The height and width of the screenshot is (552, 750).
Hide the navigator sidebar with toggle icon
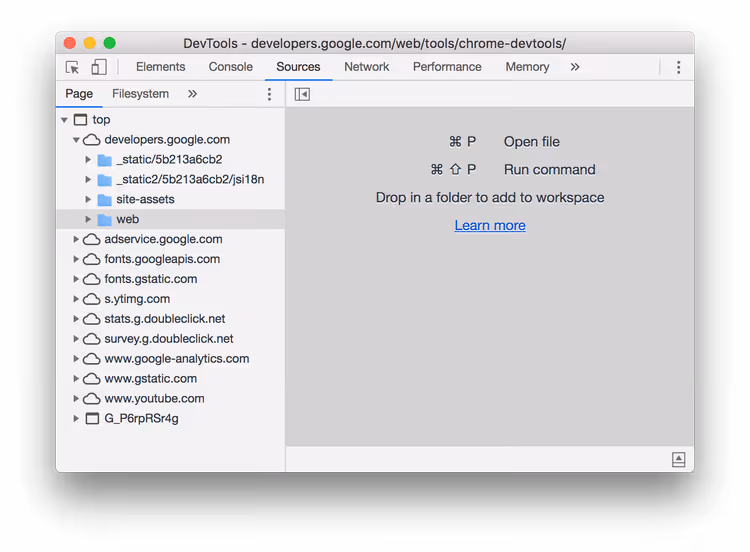[302, 94]
